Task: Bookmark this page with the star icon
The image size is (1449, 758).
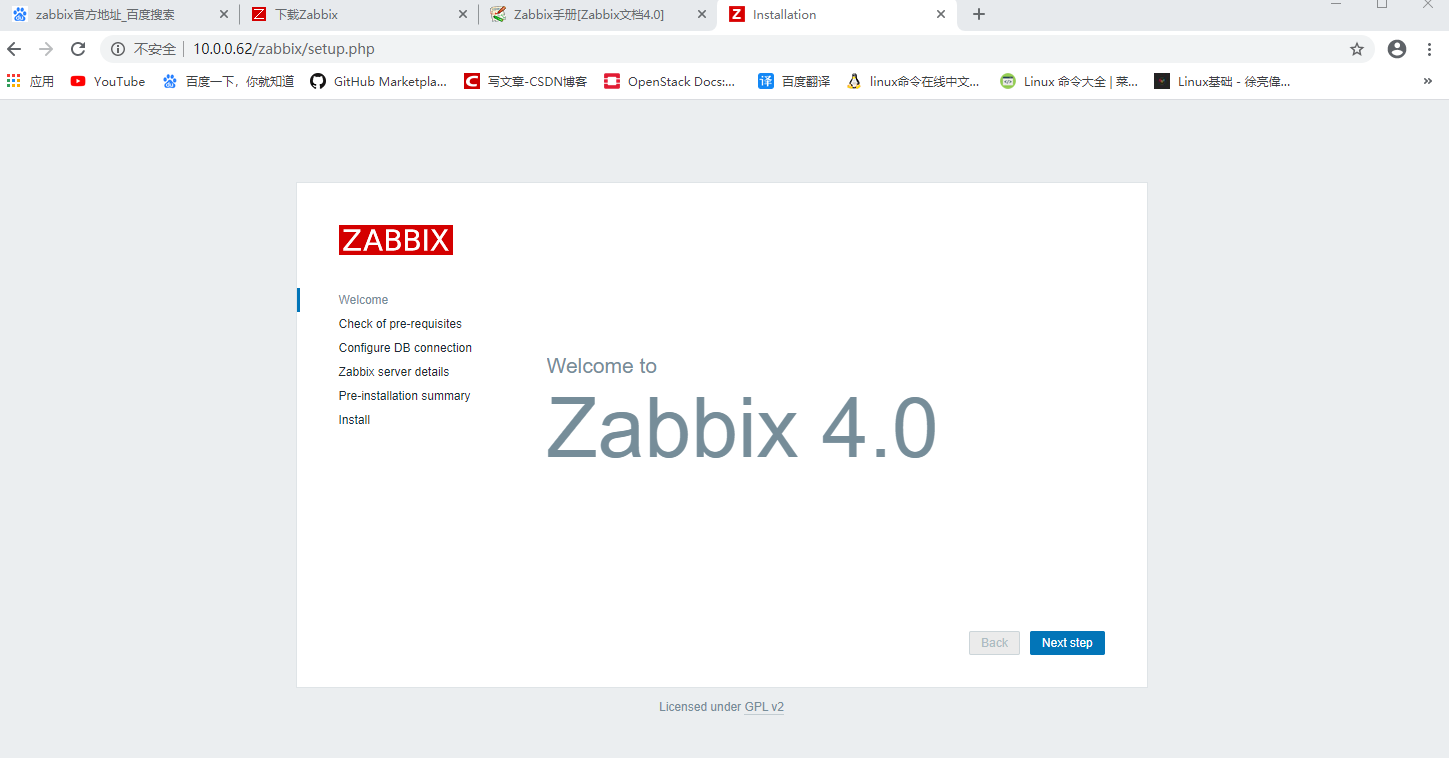Action: (1357, 49)
